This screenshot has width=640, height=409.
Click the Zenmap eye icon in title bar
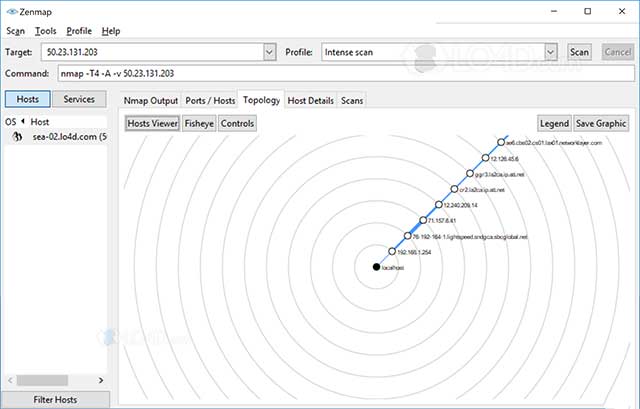11,10
